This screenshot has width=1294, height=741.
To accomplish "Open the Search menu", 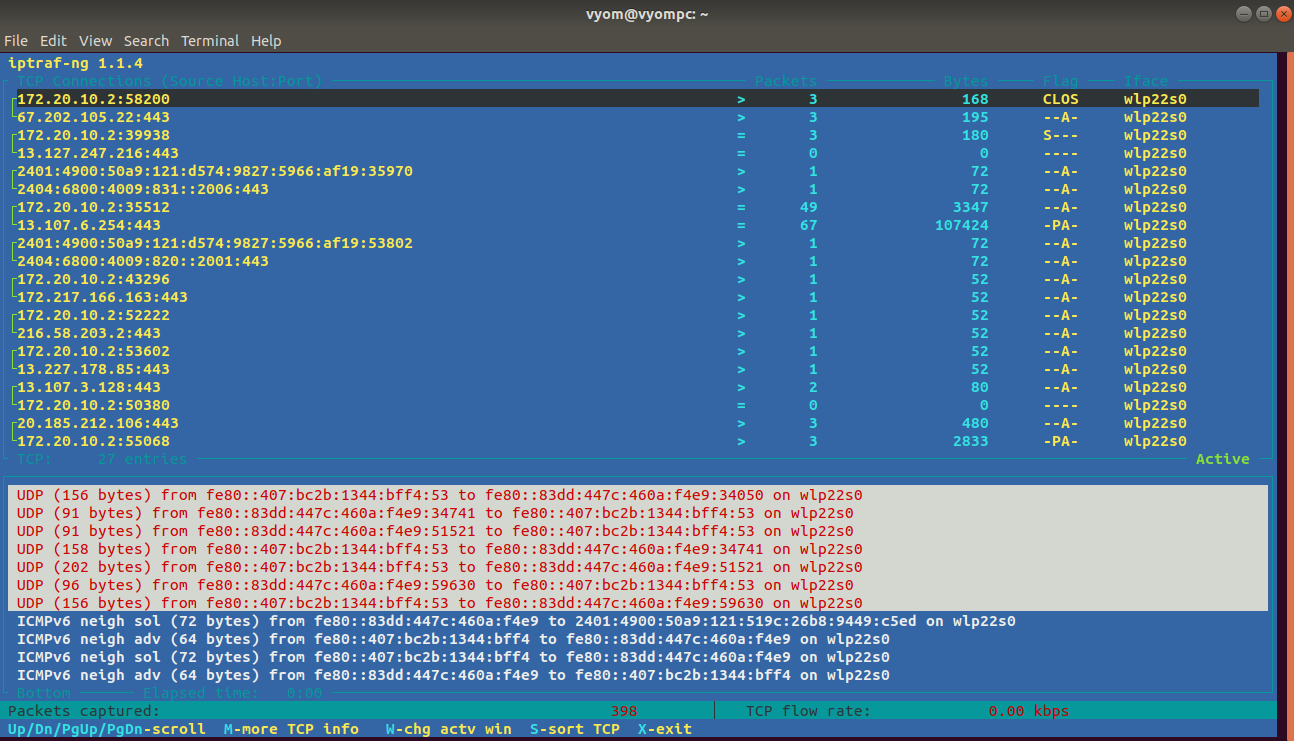I will pyautogui.click(x=146, y=41).
